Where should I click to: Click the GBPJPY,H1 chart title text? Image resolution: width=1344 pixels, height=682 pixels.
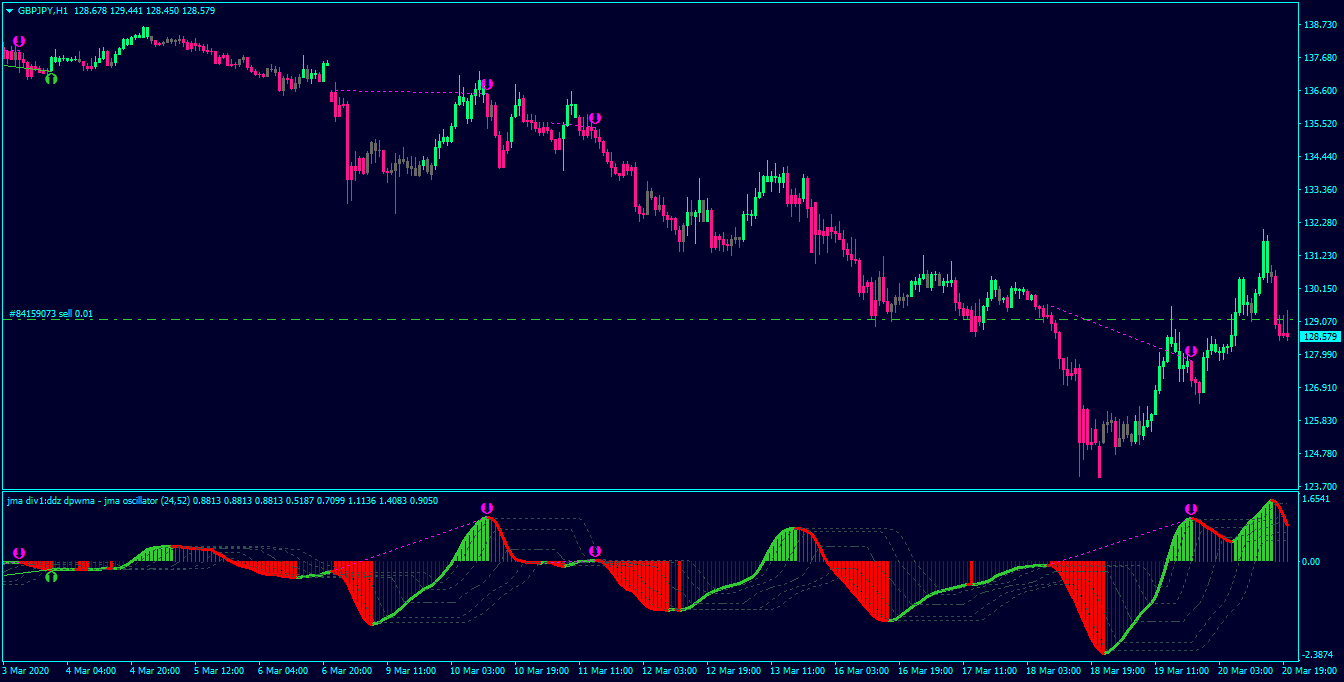pos(43,10)
